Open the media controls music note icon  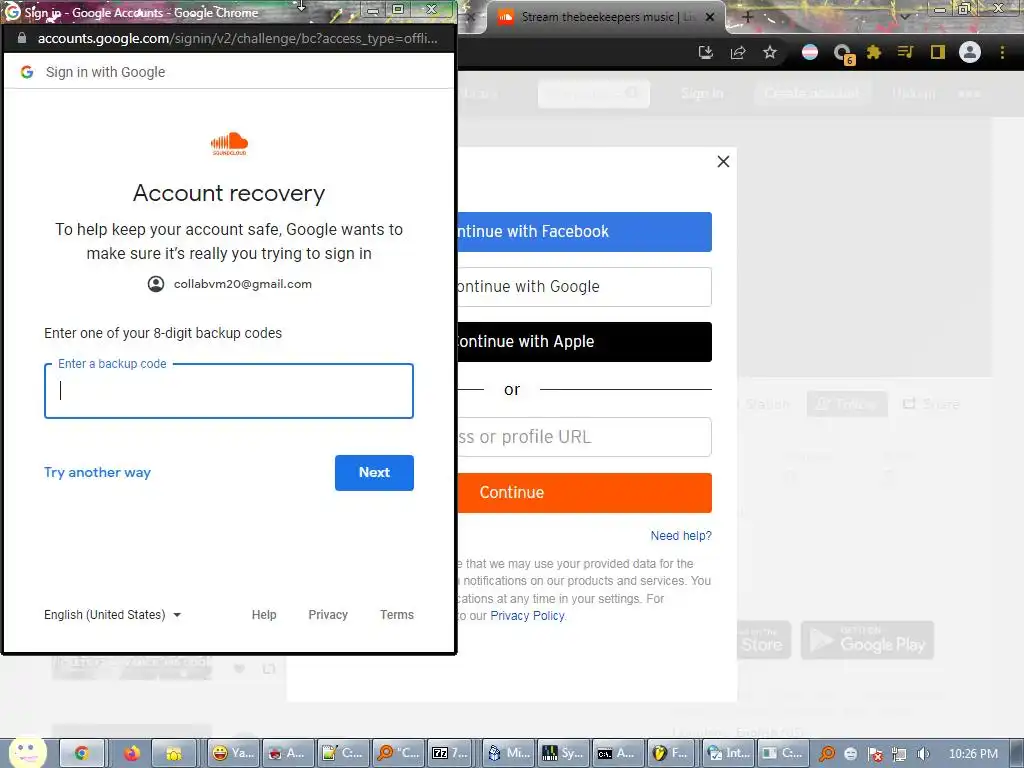tap(905, 52)
